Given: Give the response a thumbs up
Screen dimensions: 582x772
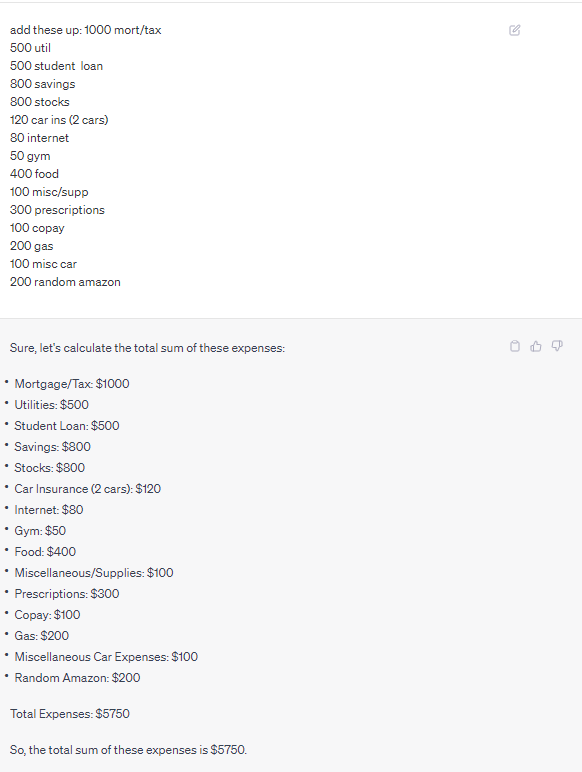Looking at the screenshot, I should click(536, 346).
